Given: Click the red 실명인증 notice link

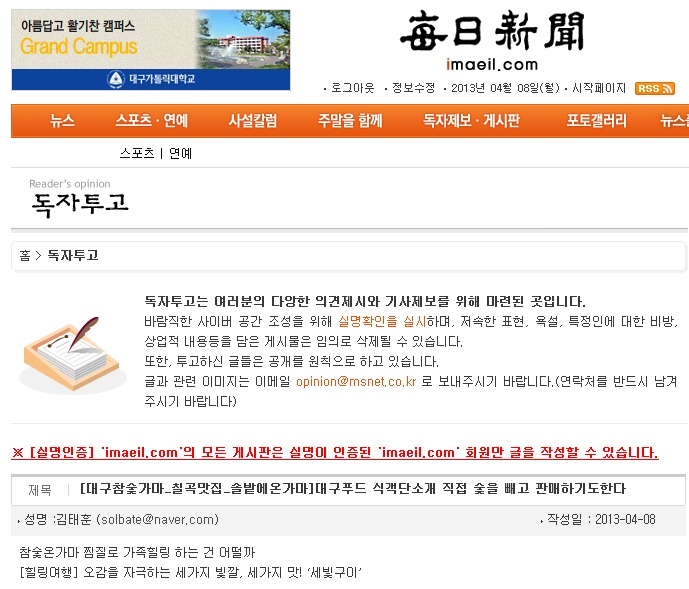Looking at the screenshot, I should pos(335,453).
